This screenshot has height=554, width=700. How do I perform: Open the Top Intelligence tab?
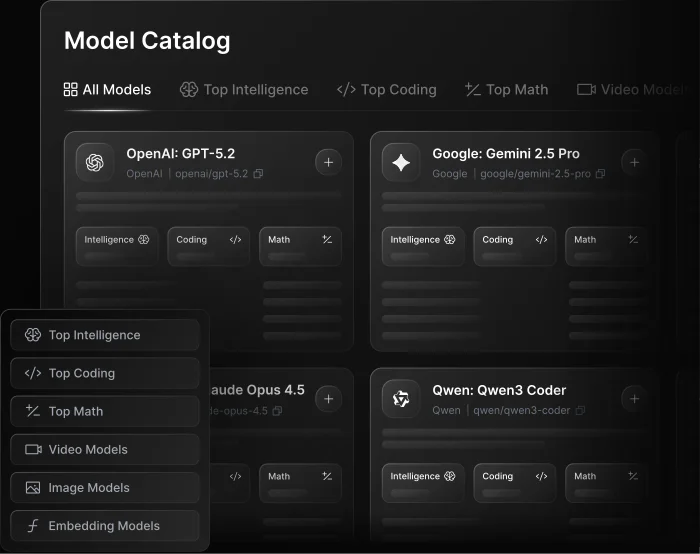click(x=244, y=89)
